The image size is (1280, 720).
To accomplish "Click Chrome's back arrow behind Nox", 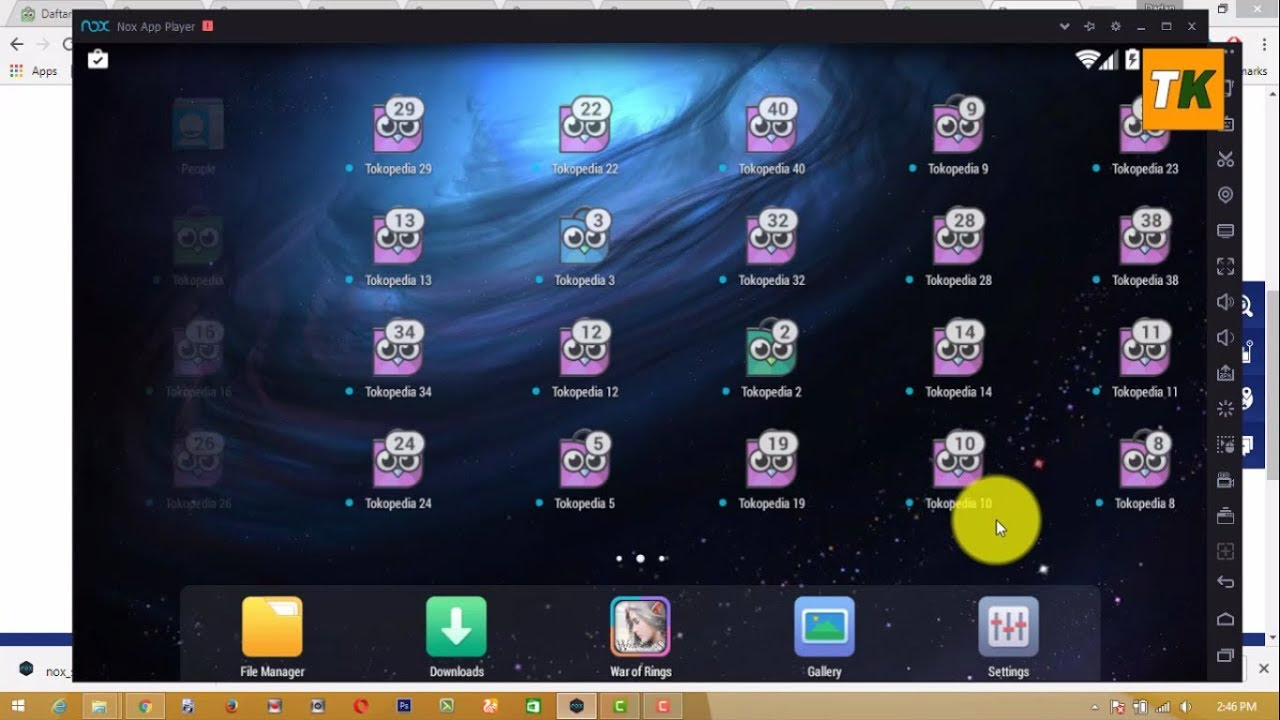I will (x=16, y=44).
